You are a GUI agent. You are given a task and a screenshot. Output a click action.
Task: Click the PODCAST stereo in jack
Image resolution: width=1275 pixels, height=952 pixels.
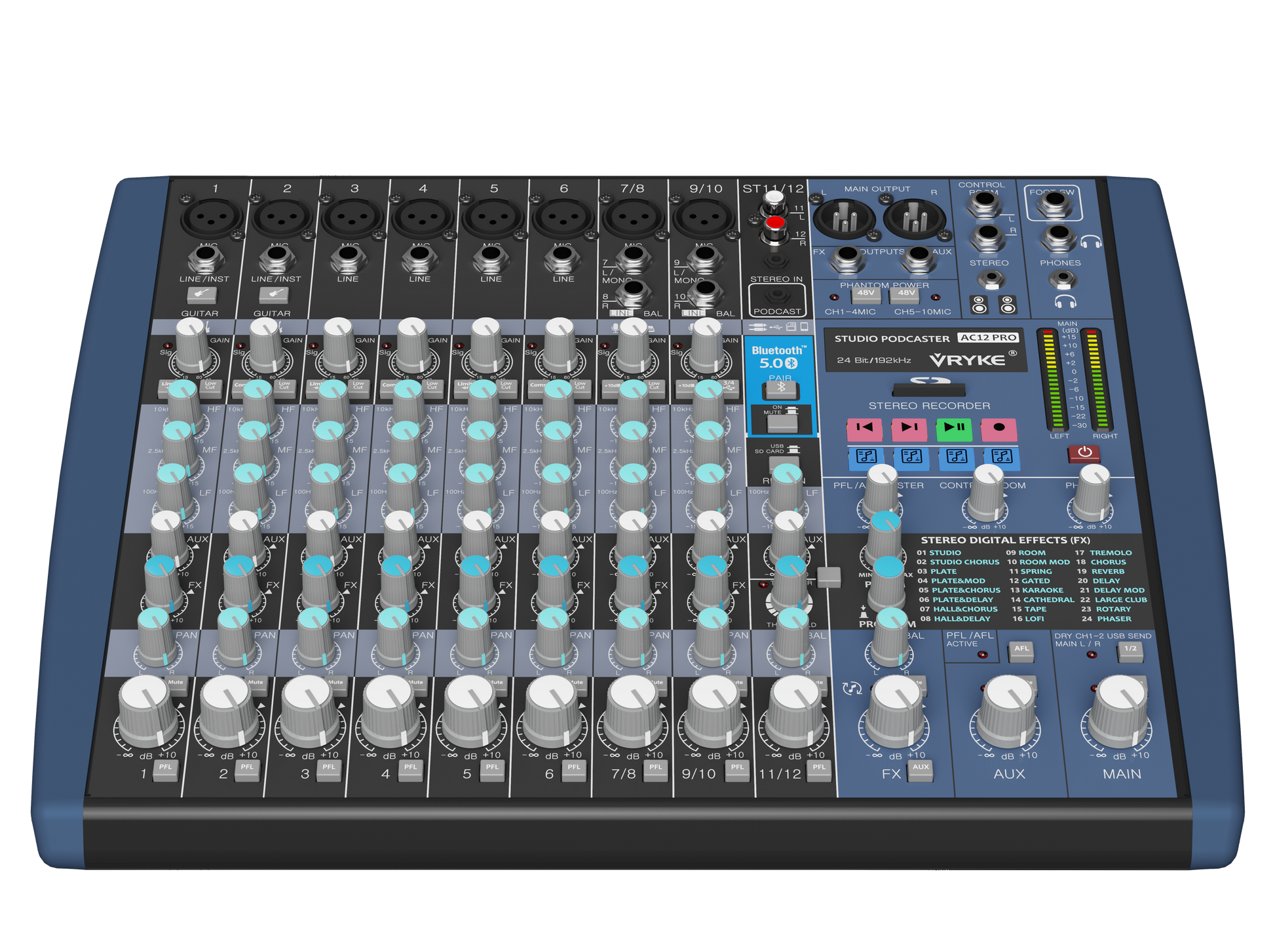(777, 296)
